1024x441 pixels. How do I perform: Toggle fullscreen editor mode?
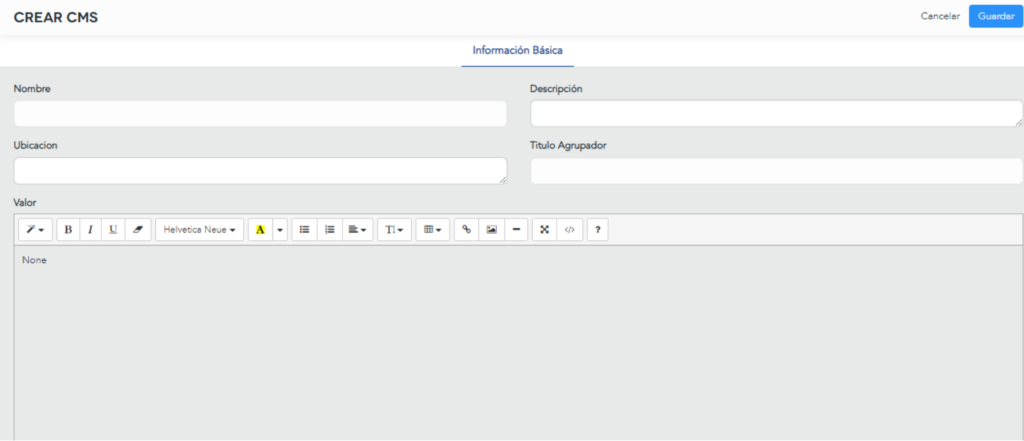click(x=545, y=230)
